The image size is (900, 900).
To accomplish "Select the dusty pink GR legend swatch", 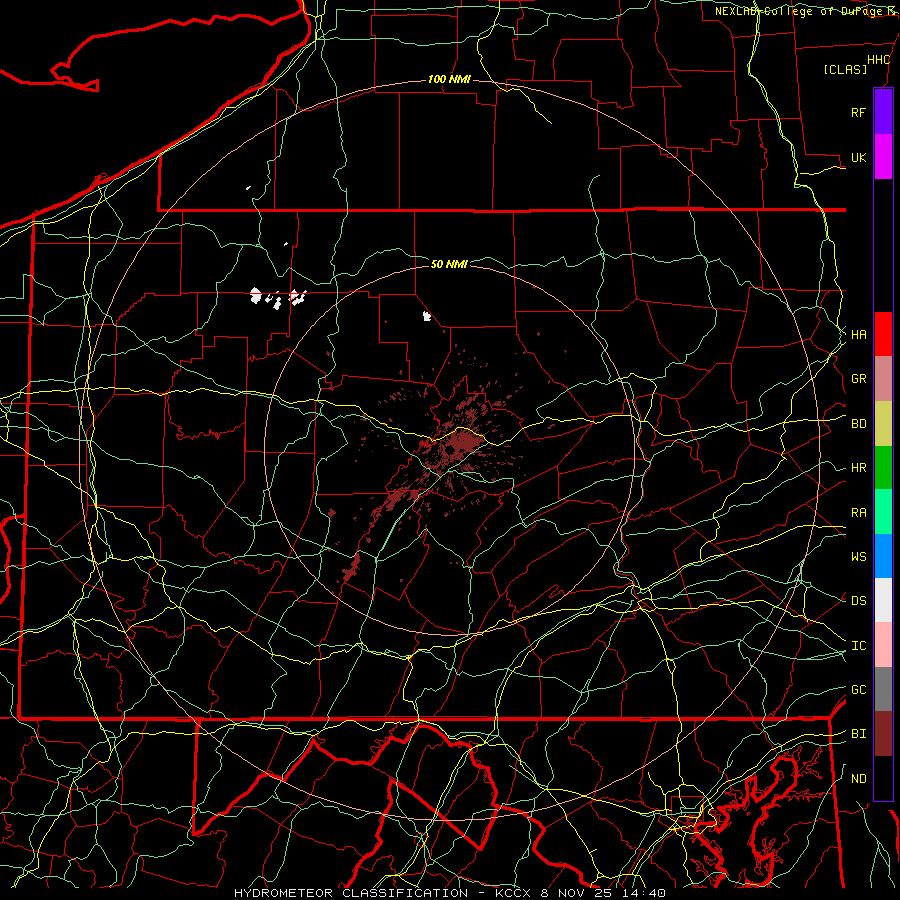I will (x=883, y=379).
